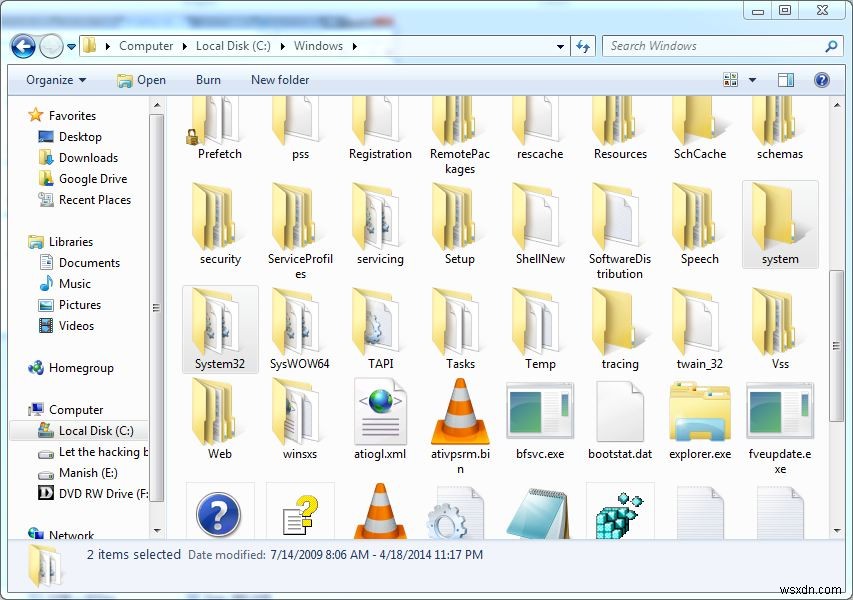Click the navigation pane scroll up arrow
853x600 pixels.
pyautogui.click(x=157, y=105)
